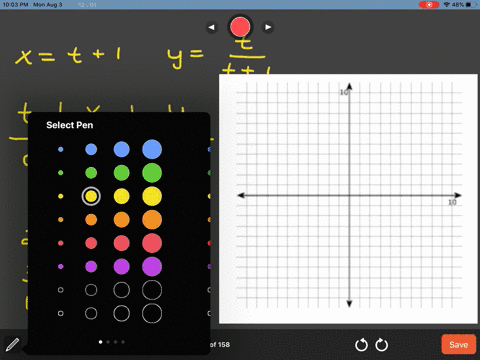
Task: Select smallest pen in bottom outlined row
Action: (61, 313)
